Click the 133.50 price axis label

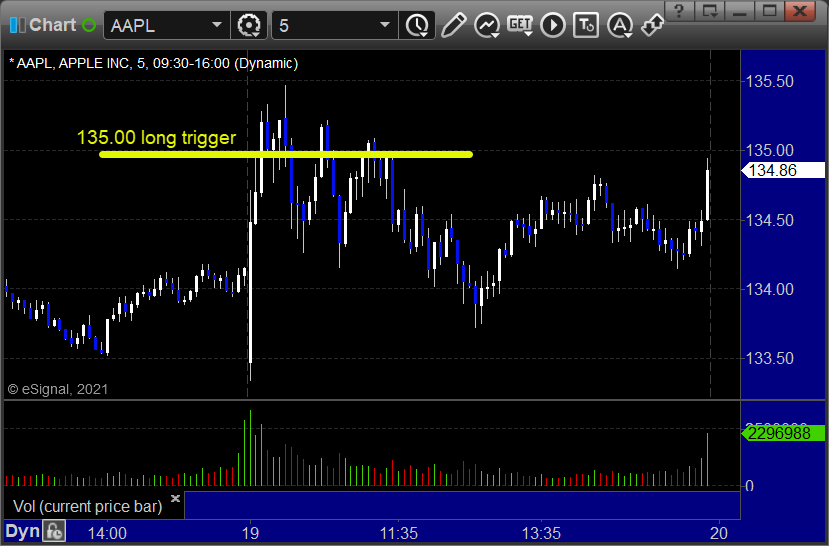click(x=770, y=358)
